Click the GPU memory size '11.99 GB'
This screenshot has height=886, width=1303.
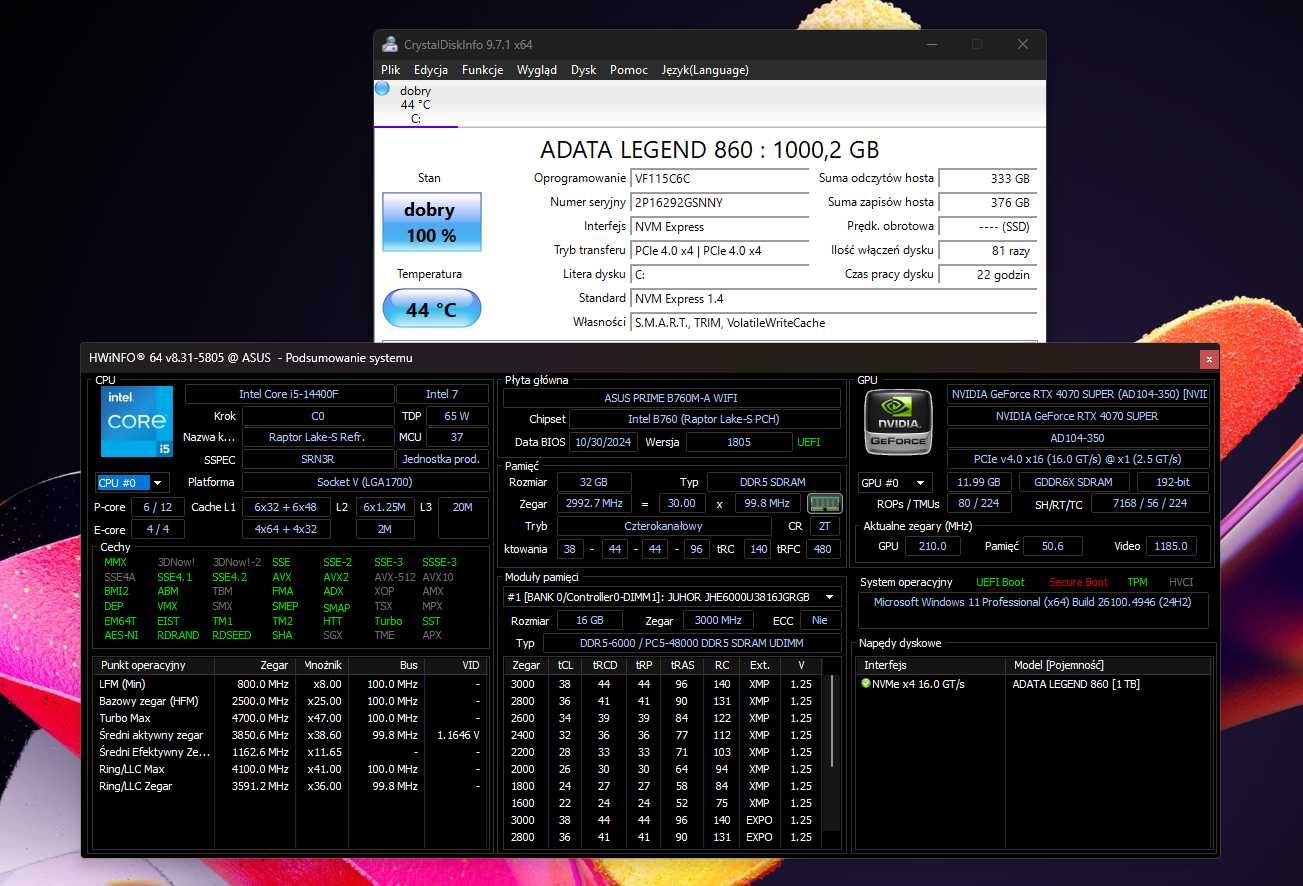click(979, 482)
